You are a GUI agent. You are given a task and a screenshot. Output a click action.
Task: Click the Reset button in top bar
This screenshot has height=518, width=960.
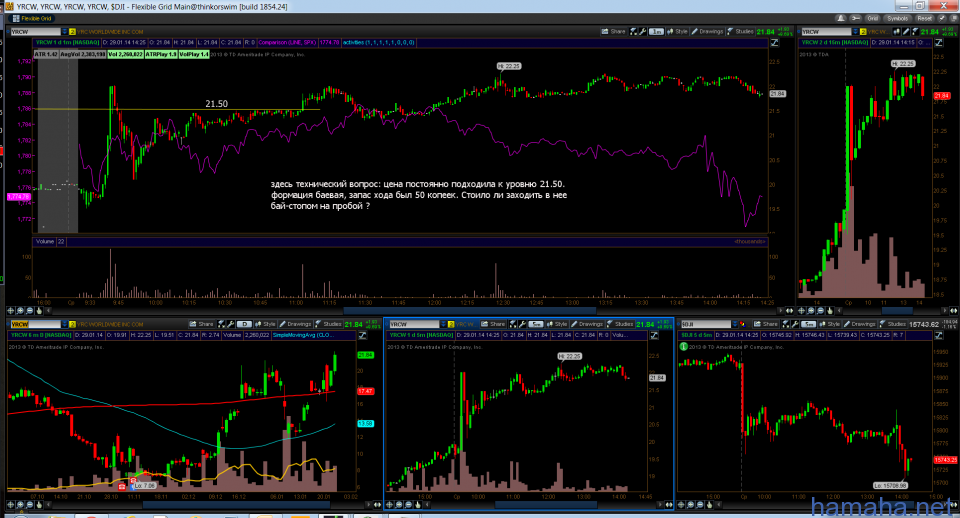point(924,17)
